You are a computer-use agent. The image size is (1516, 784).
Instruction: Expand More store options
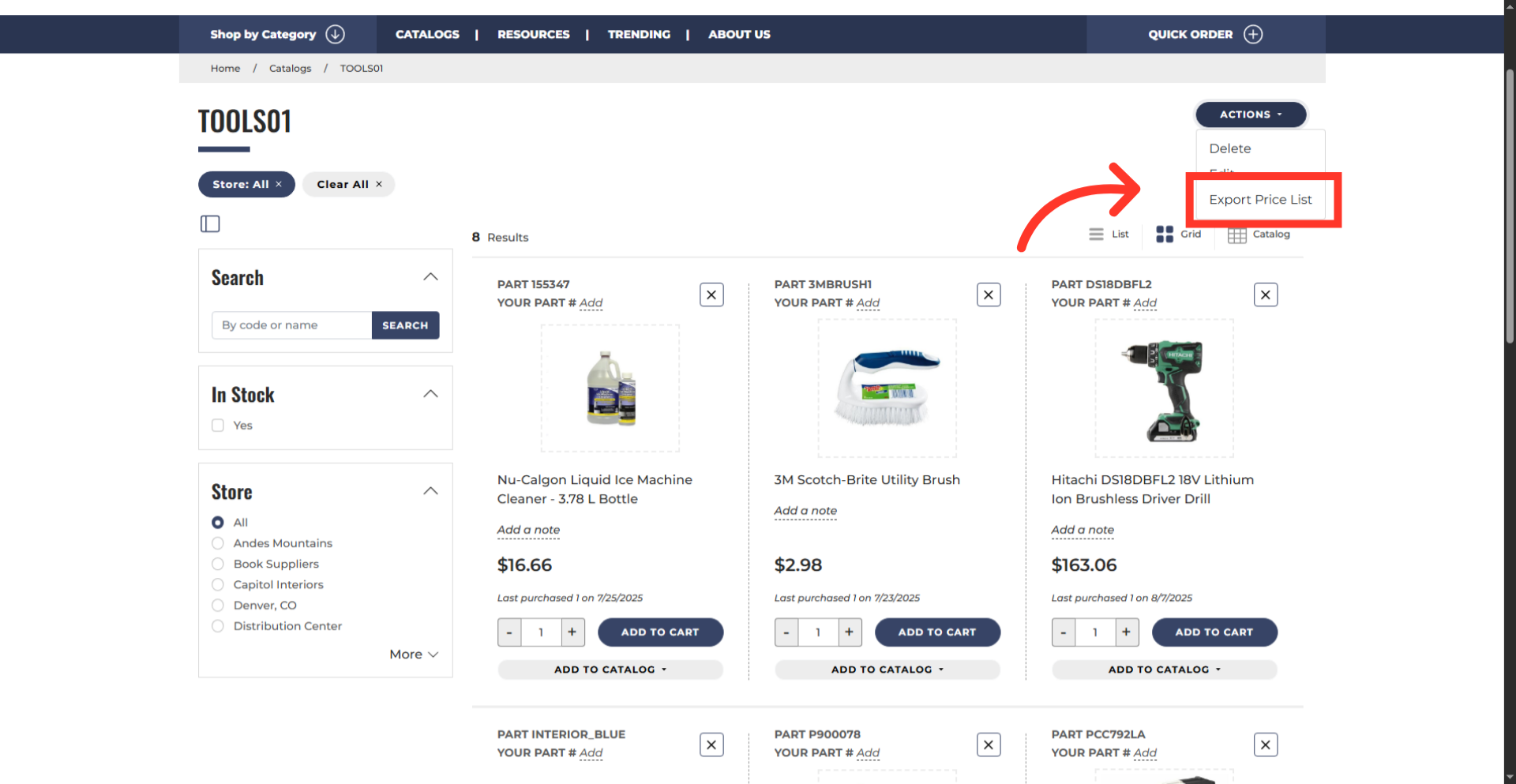pos(414,654)
